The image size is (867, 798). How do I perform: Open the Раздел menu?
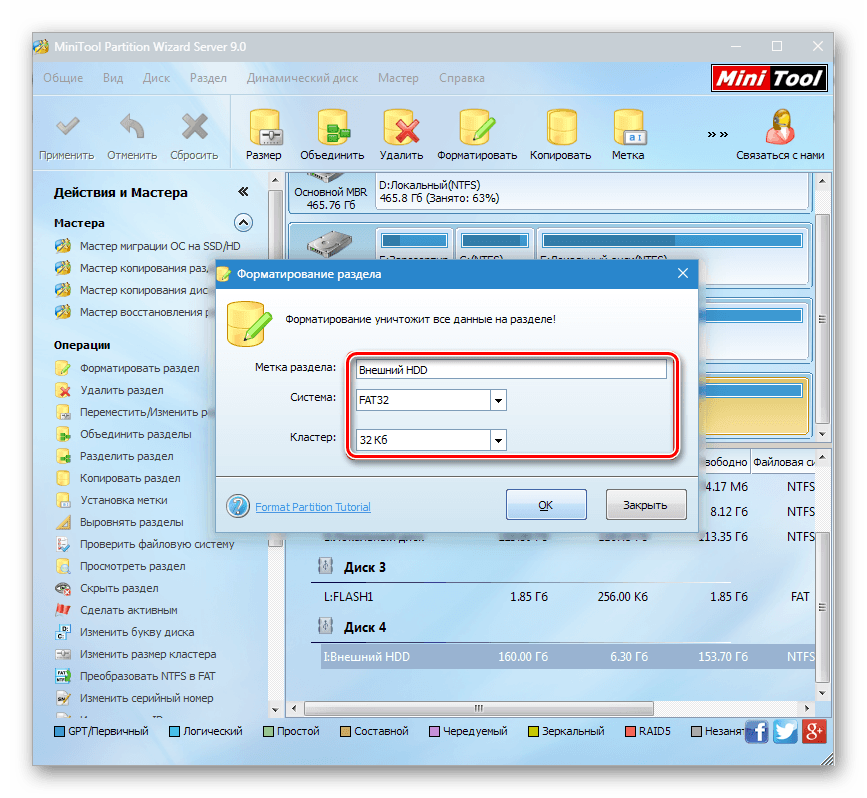click(208, 78)
